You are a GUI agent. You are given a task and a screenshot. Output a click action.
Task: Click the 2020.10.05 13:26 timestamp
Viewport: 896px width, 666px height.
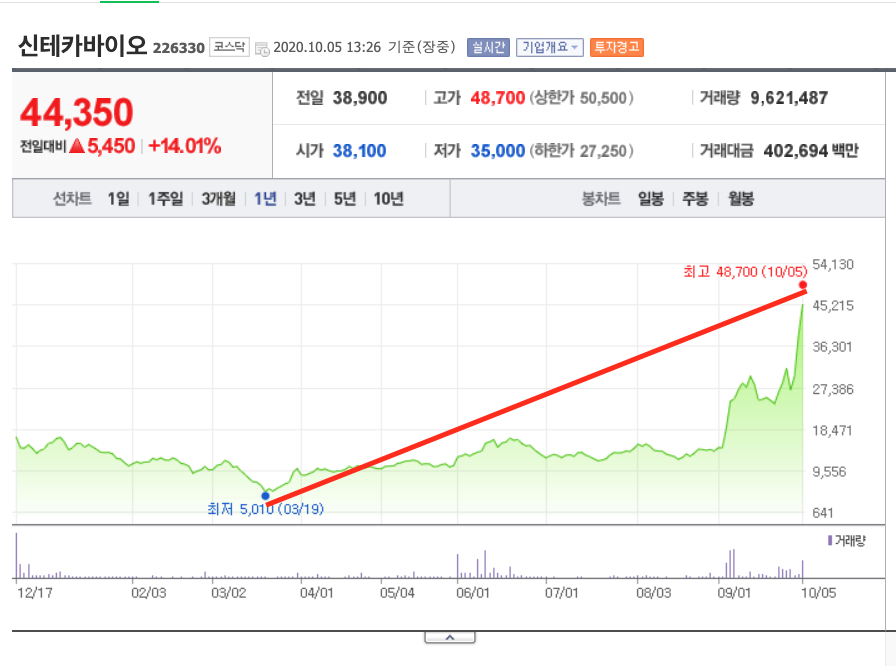(327, 47)
